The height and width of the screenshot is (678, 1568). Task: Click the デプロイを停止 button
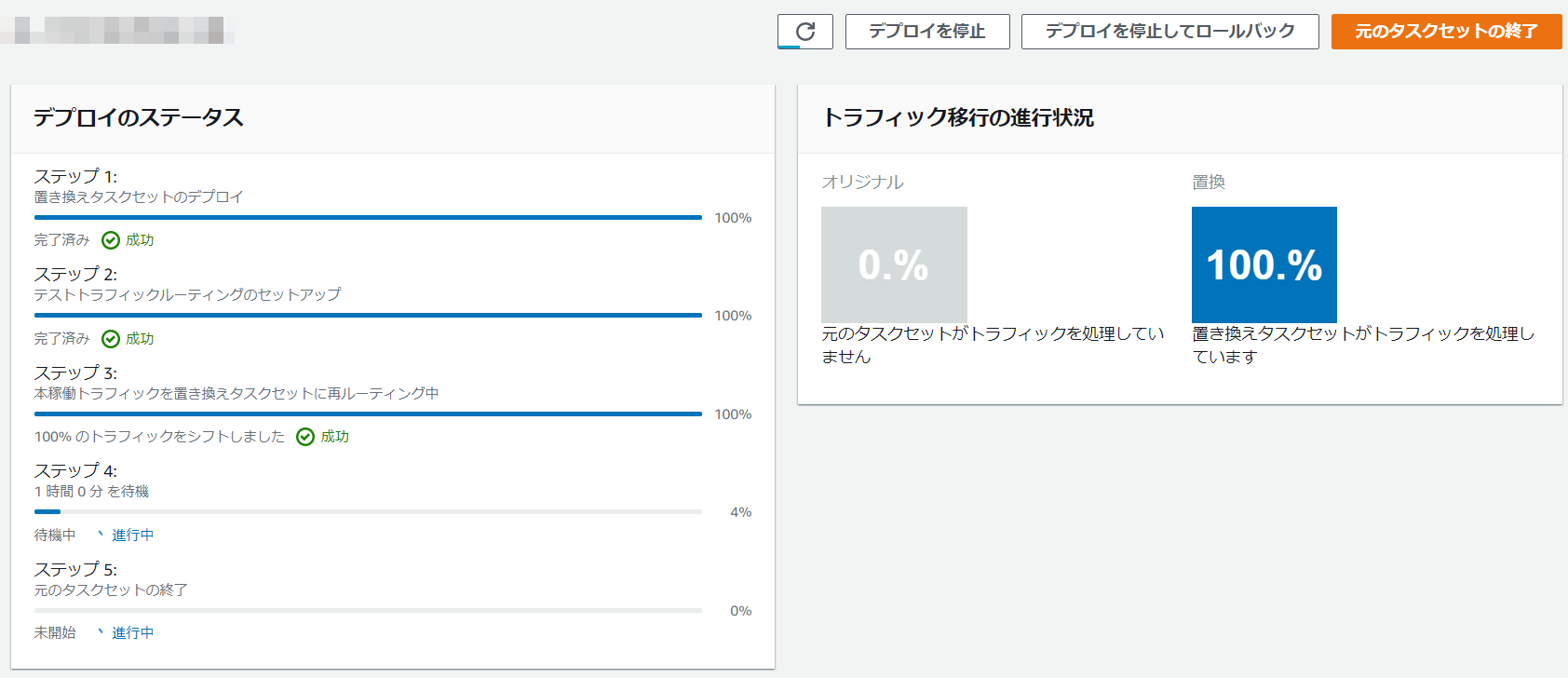tap(927, 32)
